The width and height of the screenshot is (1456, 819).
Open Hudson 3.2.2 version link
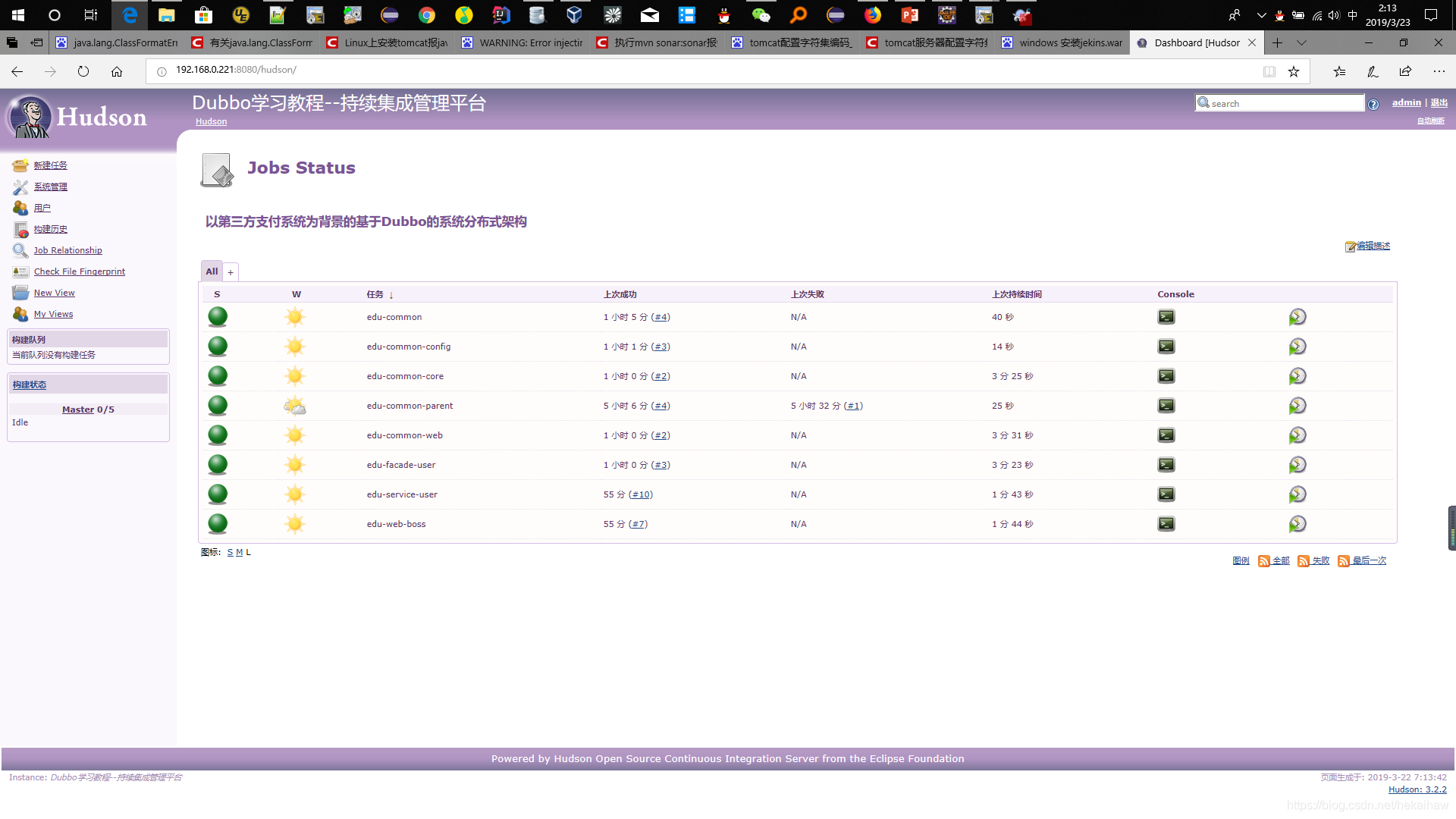point(1417,789)
